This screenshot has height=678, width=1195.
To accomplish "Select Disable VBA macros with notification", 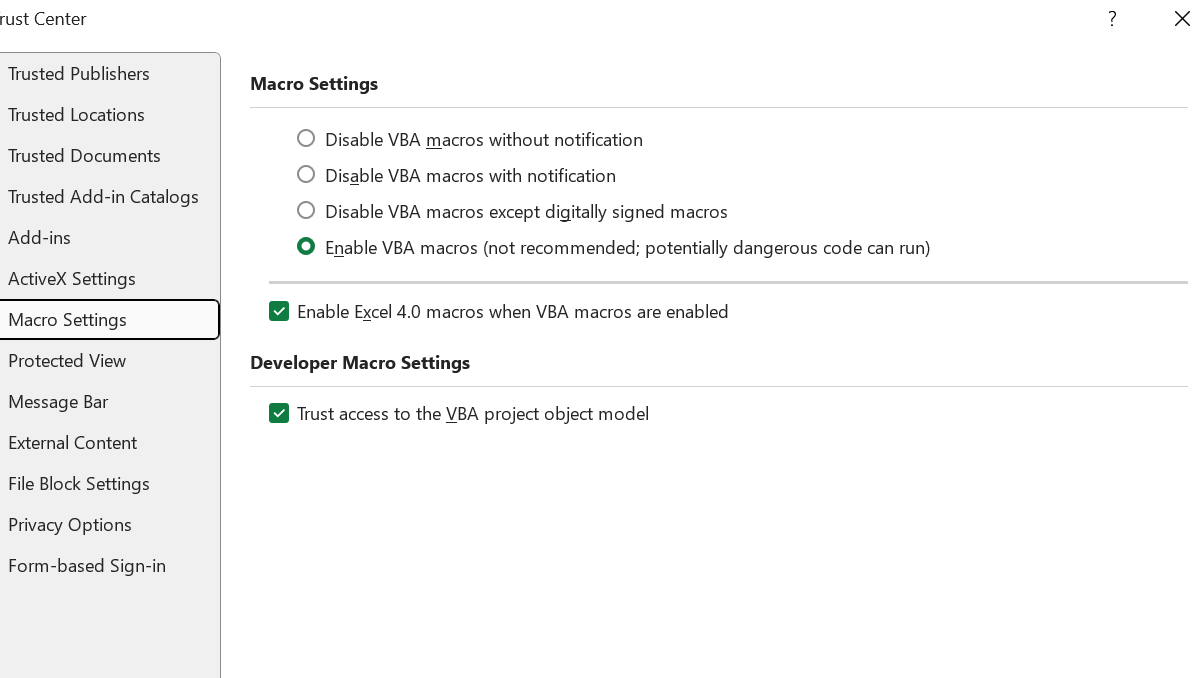I will [306, 175].
